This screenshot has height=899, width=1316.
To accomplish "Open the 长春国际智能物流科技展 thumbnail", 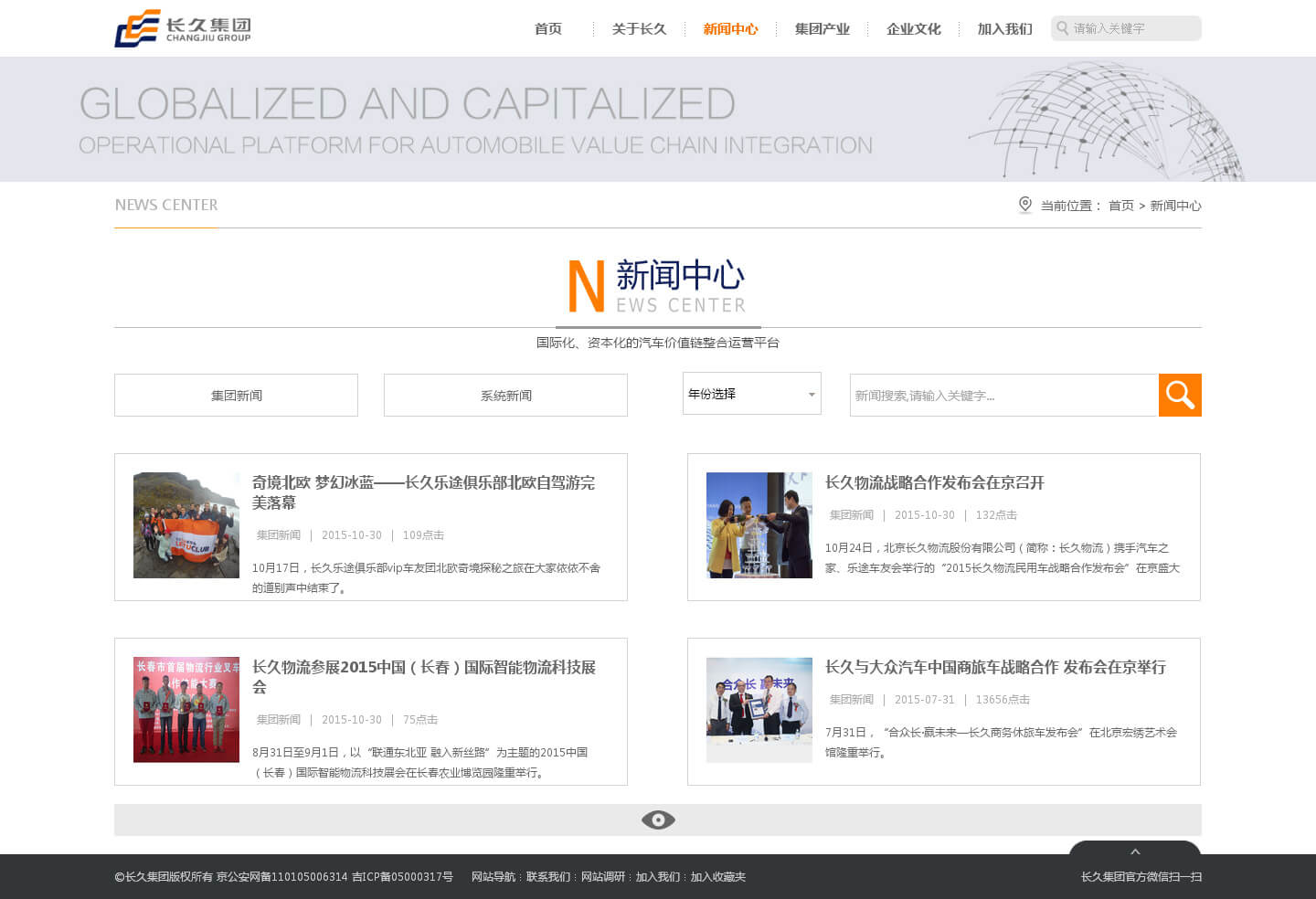I will (186, 710).
